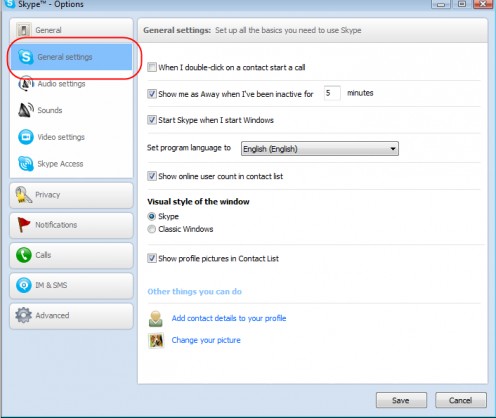This screenshot has width=496, height=418.
Task: Uncheck Start Skype when I start Windows
Action: (x=152, y=120)
